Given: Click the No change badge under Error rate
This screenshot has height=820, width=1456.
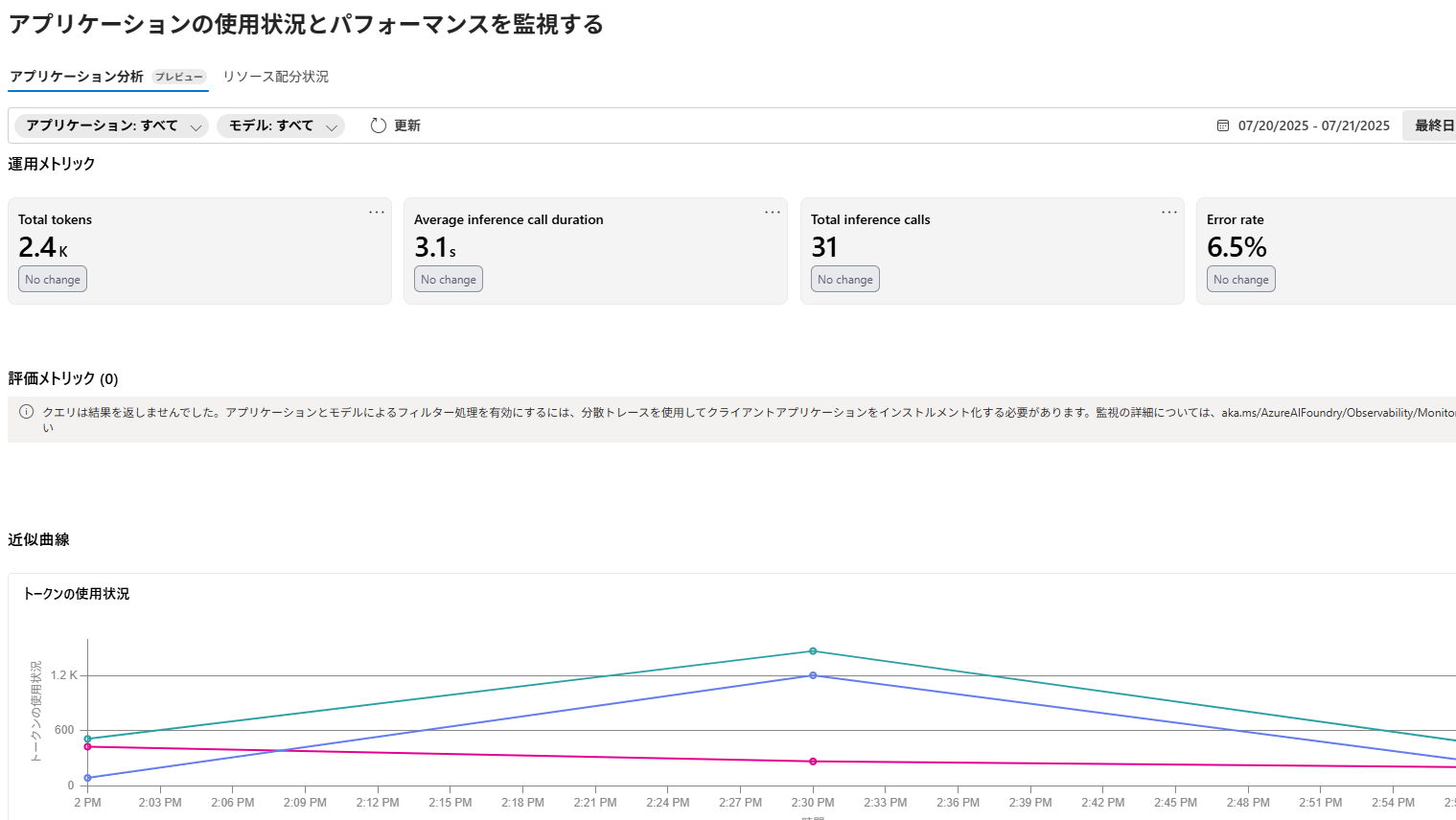Looking at the screenshot, I should point(1240,278).
